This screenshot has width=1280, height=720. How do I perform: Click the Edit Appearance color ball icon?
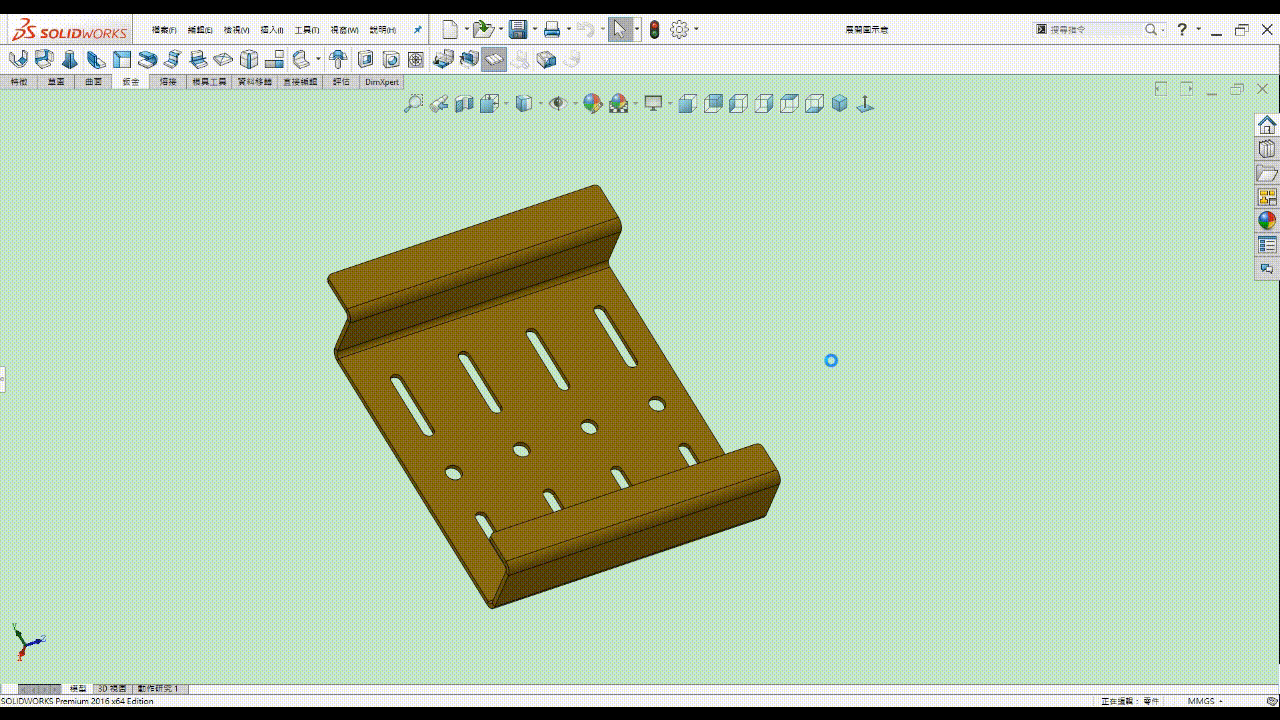pos(592,103)
